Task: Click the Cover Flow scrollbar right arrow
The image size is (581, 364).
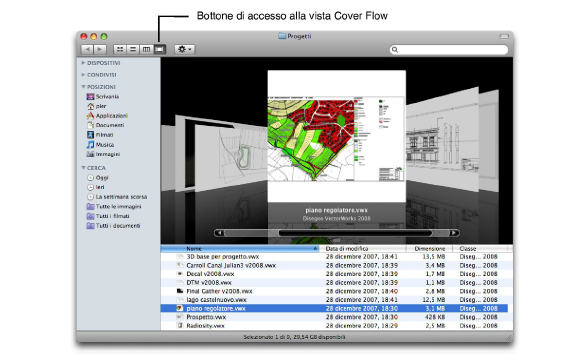Action: (454, 233)
